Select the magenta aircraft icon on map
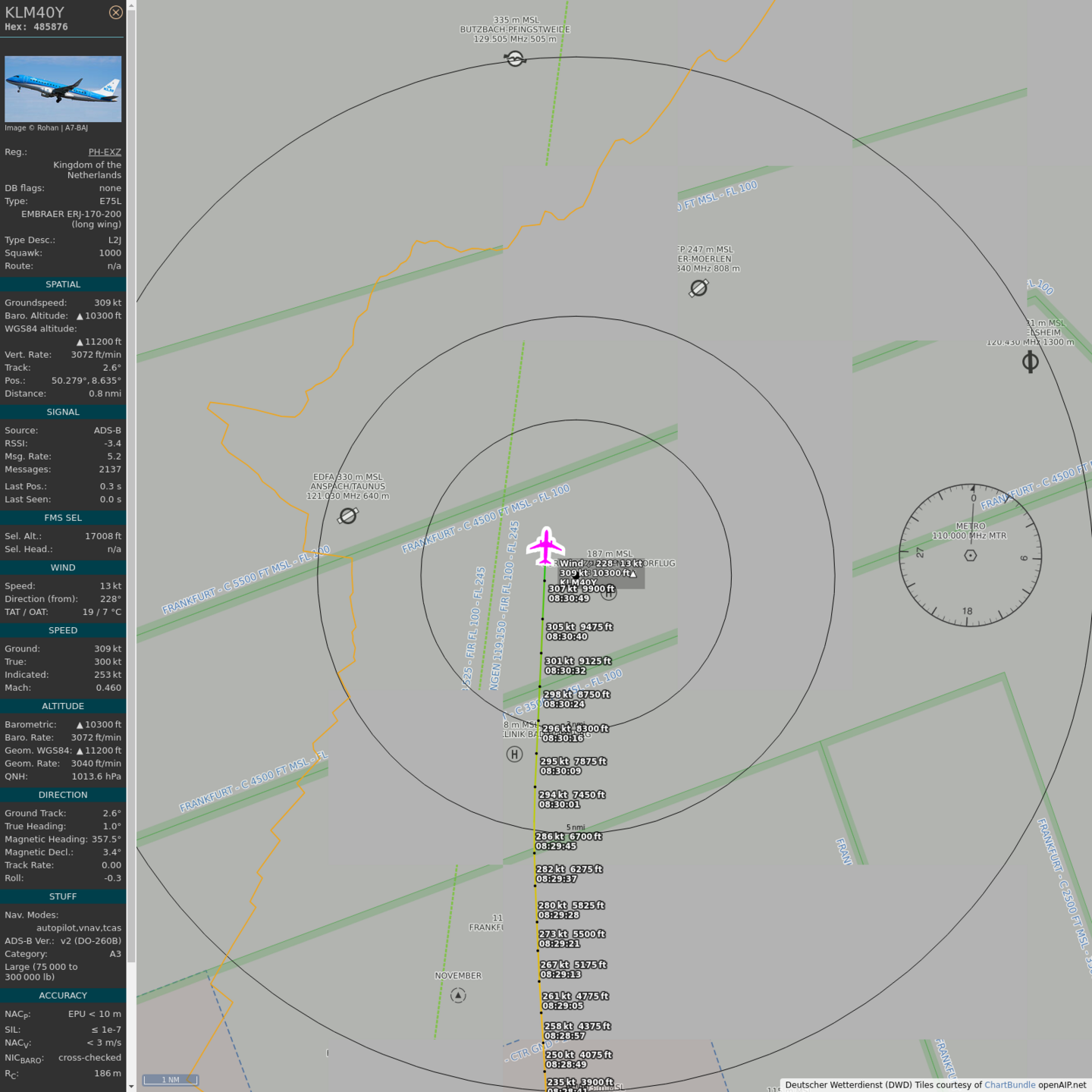 [545, 546]
